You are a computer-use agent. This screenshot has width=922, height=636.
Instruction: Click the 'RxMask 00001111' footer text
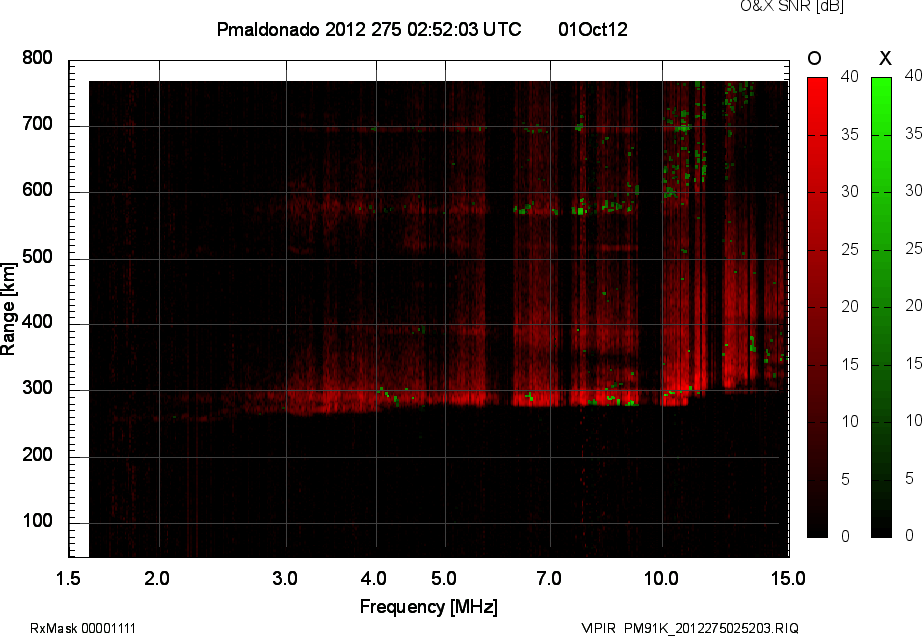[x=83, y=628]
